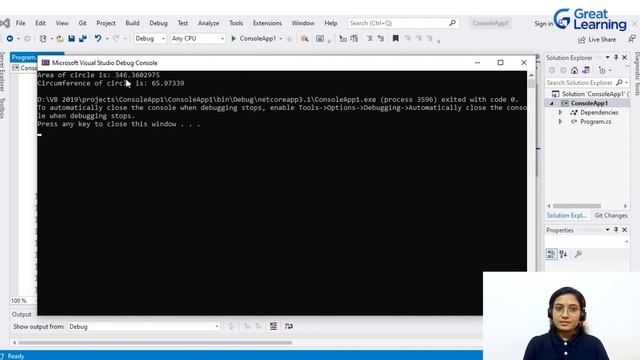Open the File menu
This screenshot has width=640, height=360.
20,23
